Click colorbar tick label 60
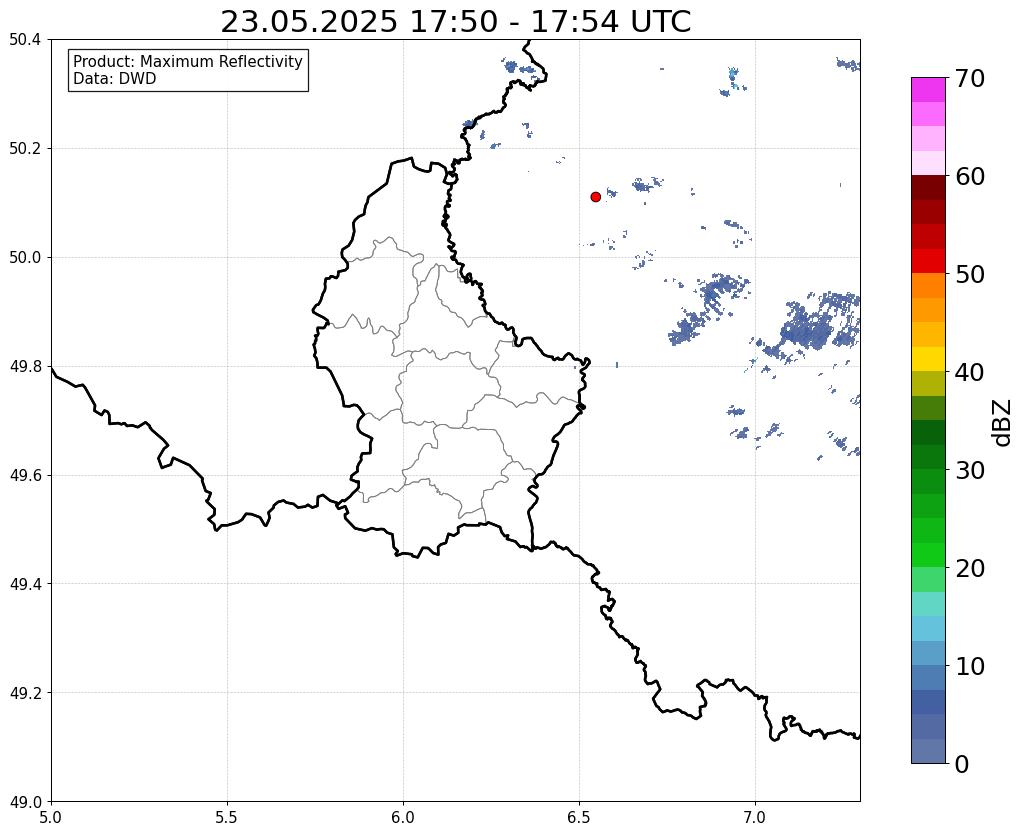The height and width of the screenshot is (834, 1023). 970,176
